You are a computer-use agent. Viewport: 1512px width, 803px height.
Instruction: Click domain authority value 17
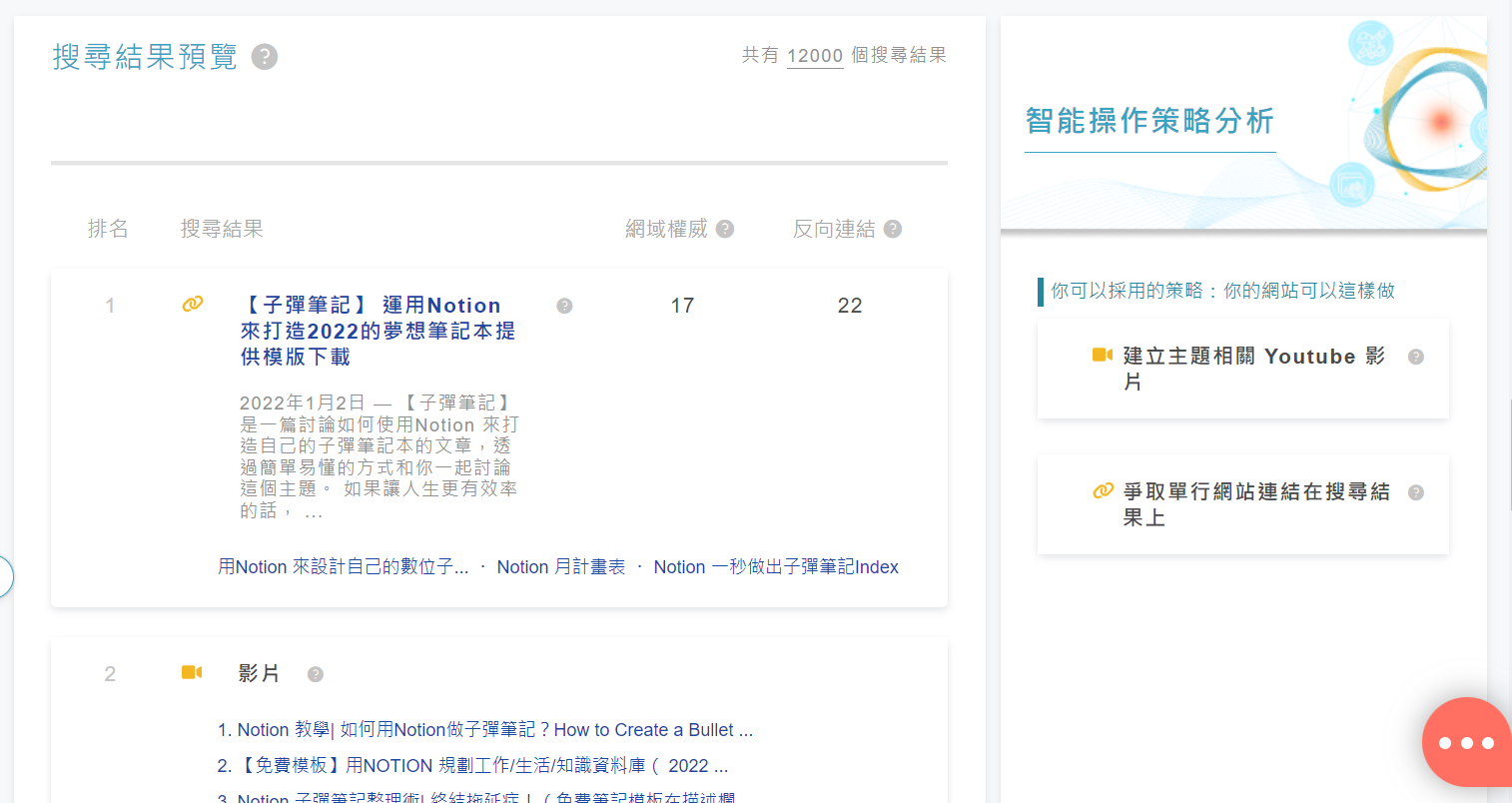[x=682, y=306]
